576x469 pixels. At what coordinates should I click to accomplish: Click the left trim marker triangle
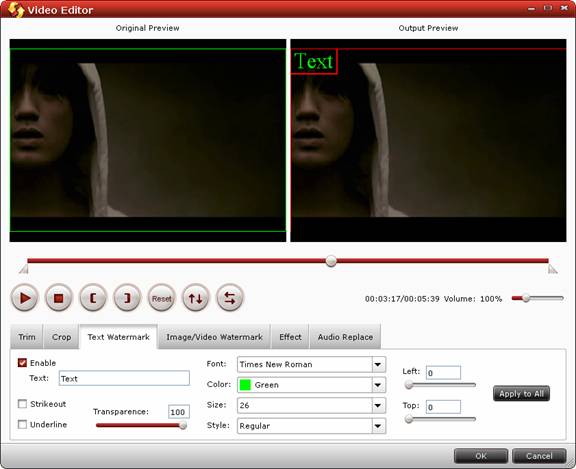(x=24, y=270)
